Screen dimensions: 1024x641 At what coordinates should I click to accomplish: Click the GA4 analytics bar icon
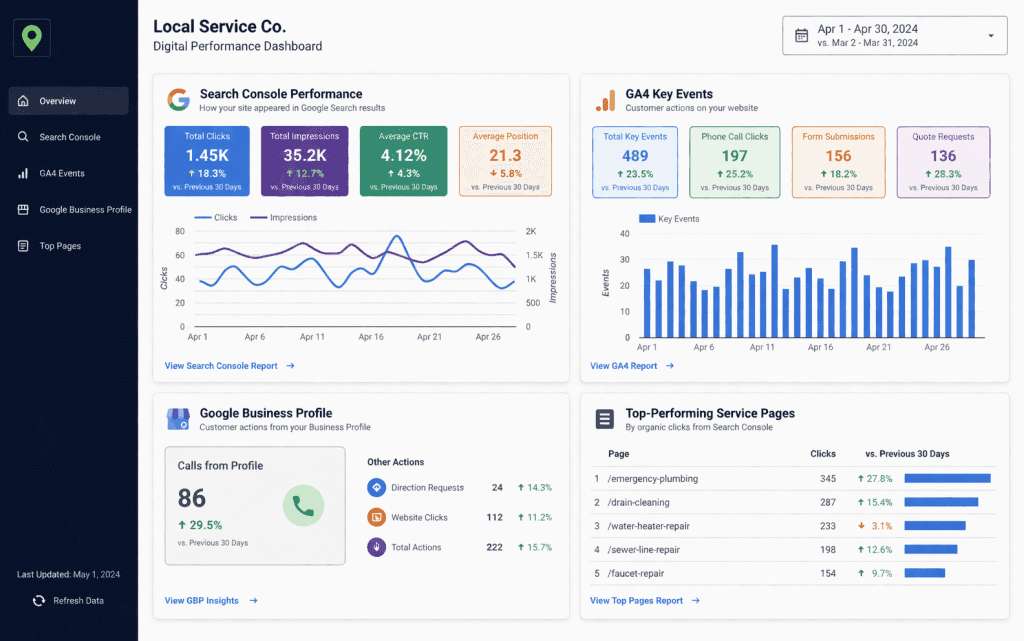(x=605, y=100)
